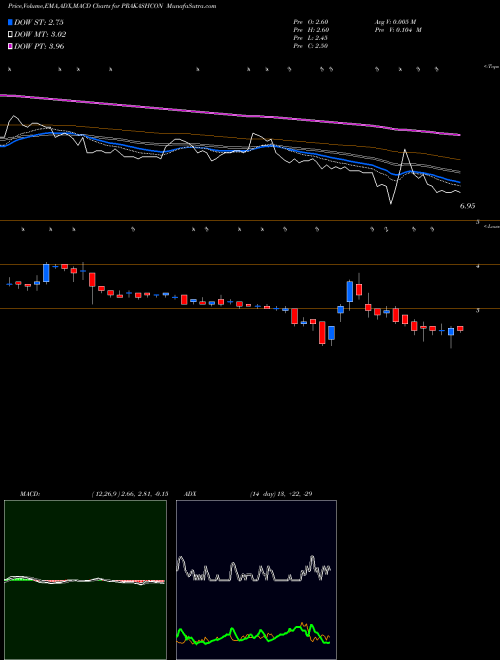Click the 'MACD:' panel heading
Screen dimensions: 500x660
(x=30, y=494)
